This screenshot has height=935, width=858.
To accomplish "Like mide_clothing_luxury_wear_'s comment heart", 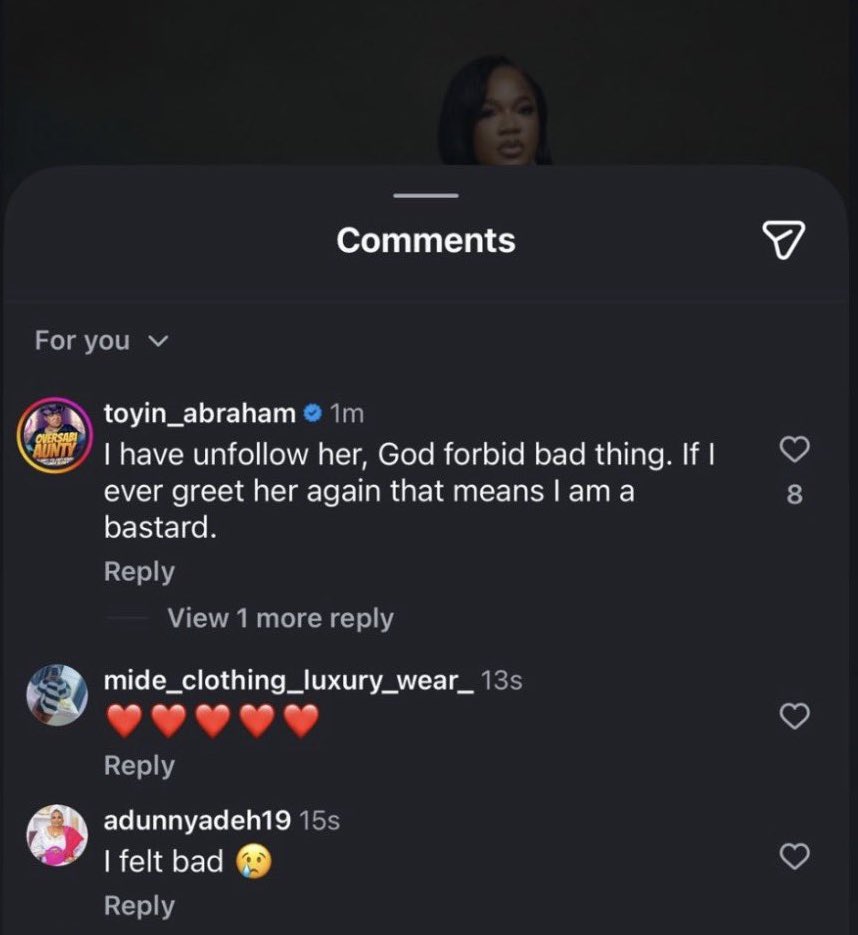I will 794,716.
